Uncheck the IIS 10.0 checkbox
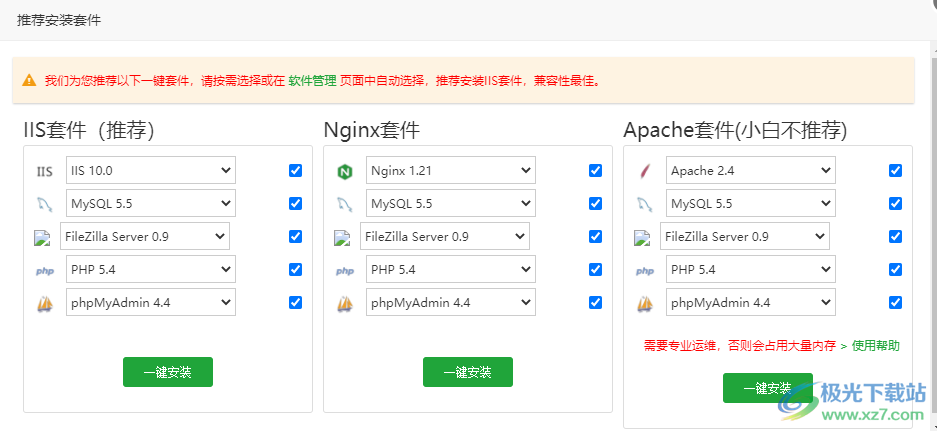The width and height of the screenshot is (937, 431). tap(295, 170)
